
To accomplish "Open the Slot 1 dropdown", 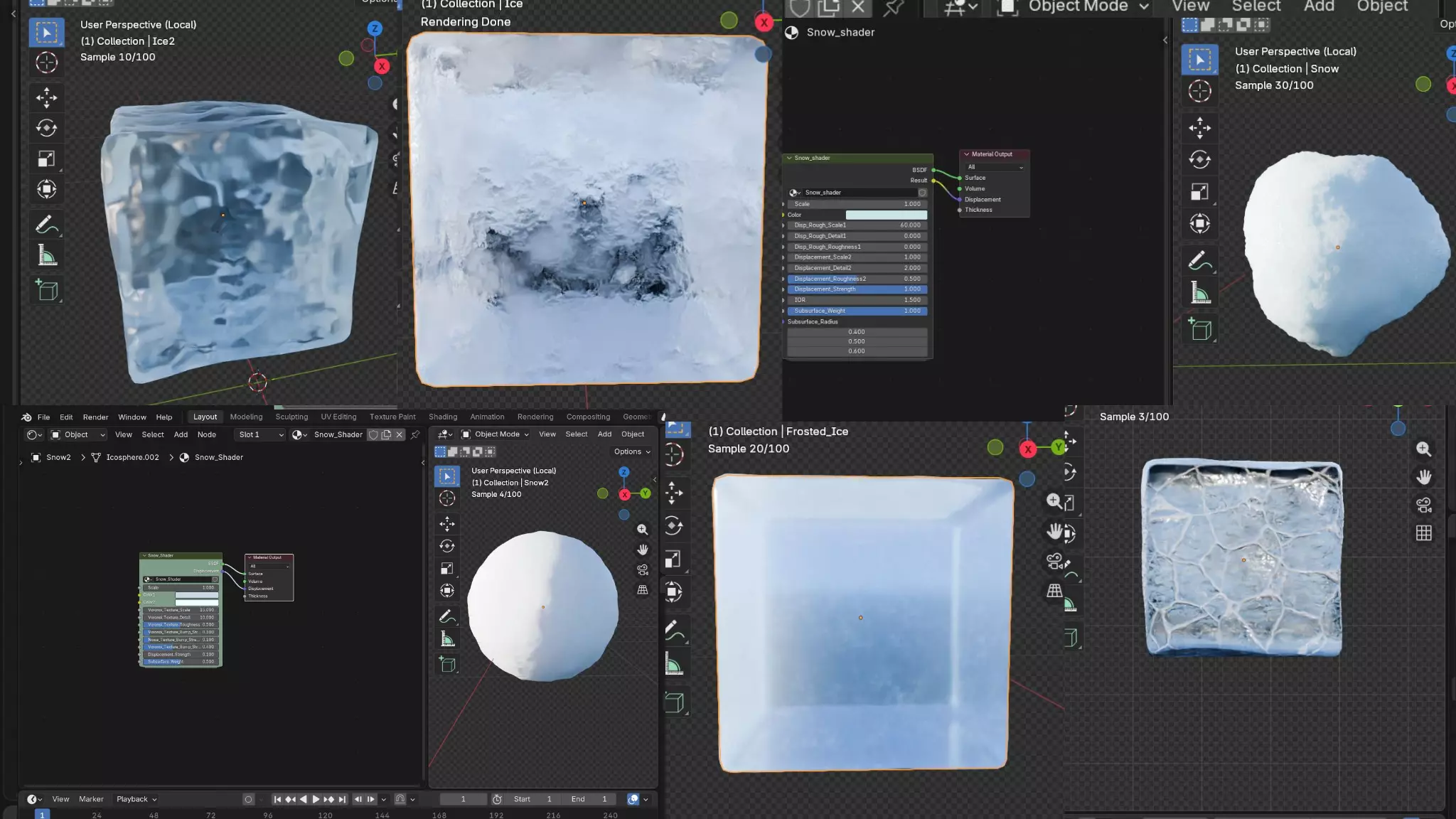I will tap(260, 434).
